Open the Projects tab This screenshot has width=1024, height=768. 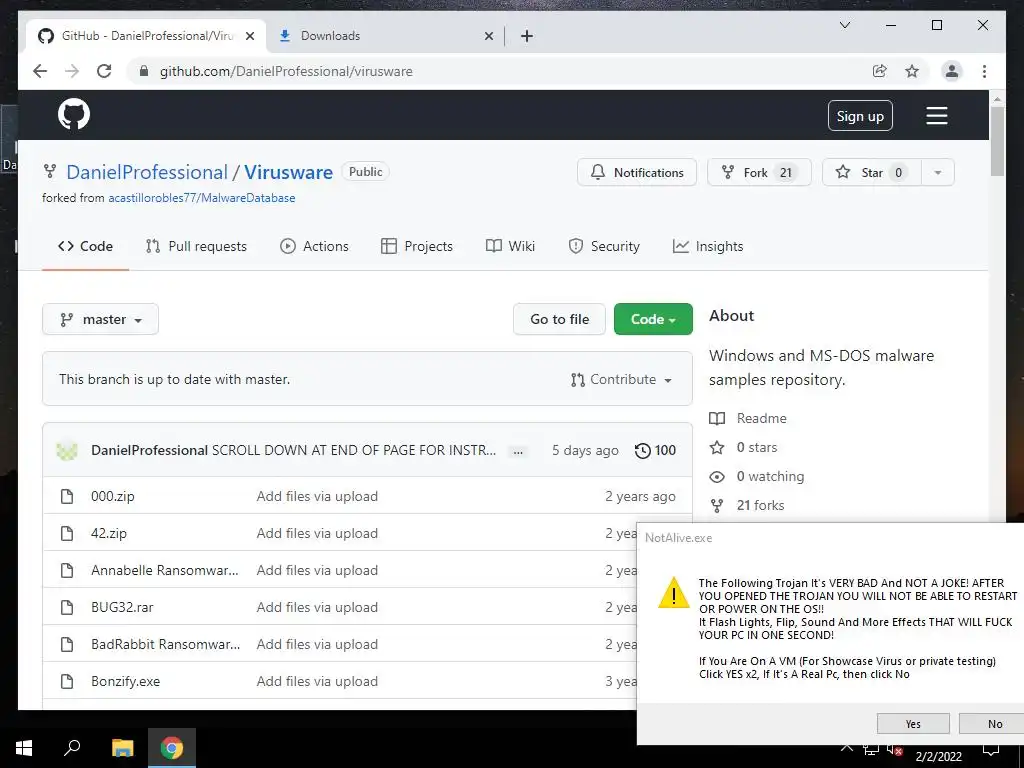tap(417, 246)
